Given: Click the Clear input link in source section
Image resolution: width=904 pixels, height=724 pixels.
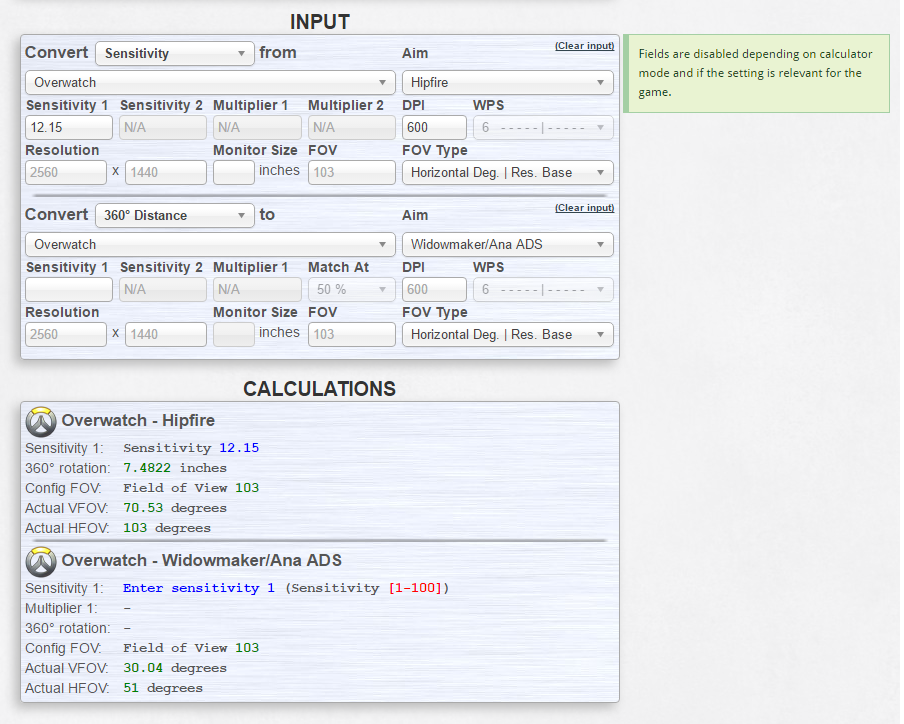Looking at the screenshot, I should 585,46.
